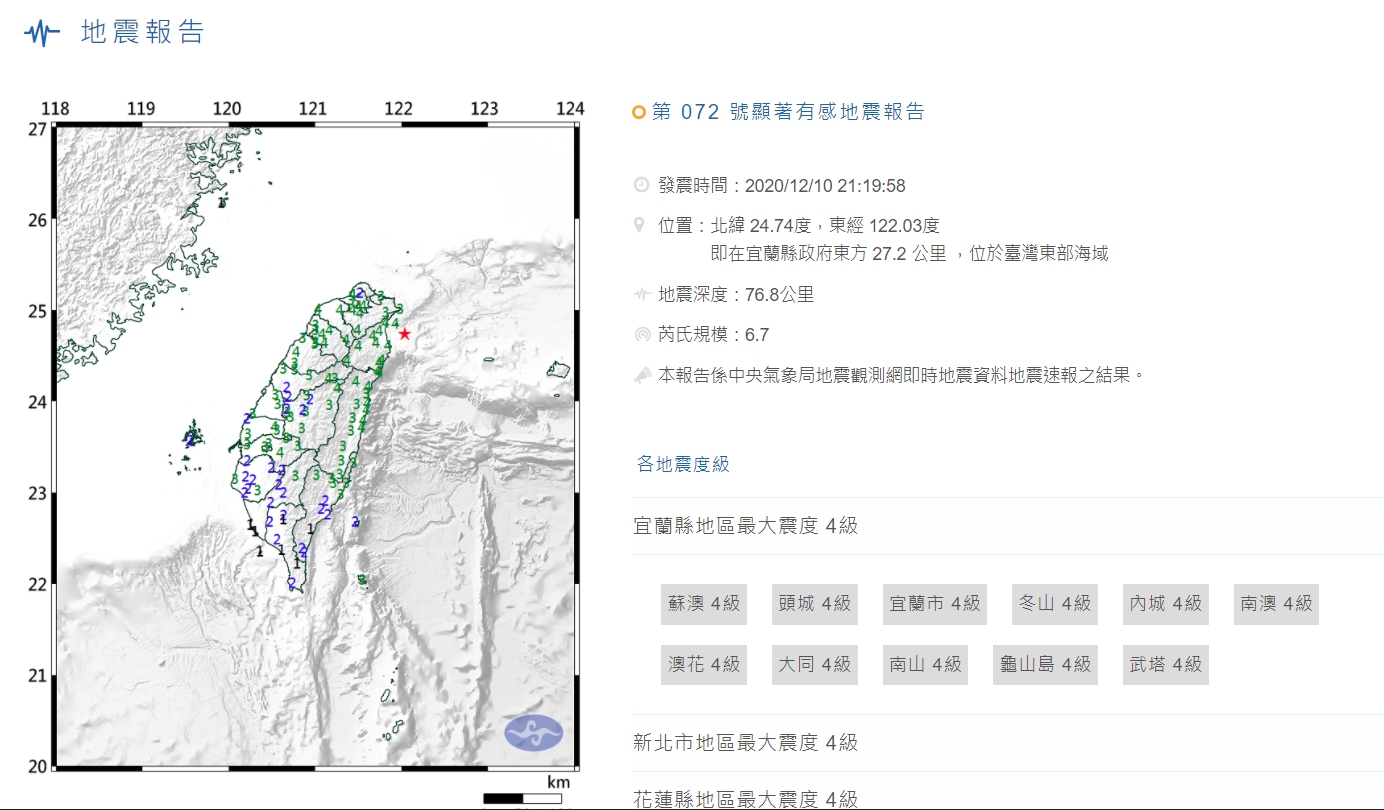Click the clock icon next to 發震時間

641,185
